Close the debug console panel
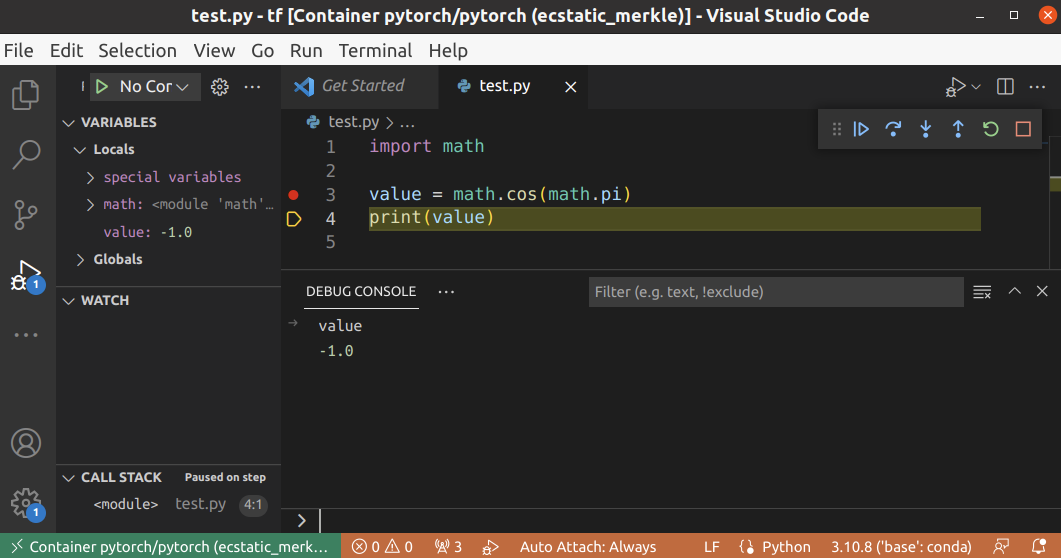Viewport: 1061px width, 558px height. pyautogui.click(x=1042, y=291)
